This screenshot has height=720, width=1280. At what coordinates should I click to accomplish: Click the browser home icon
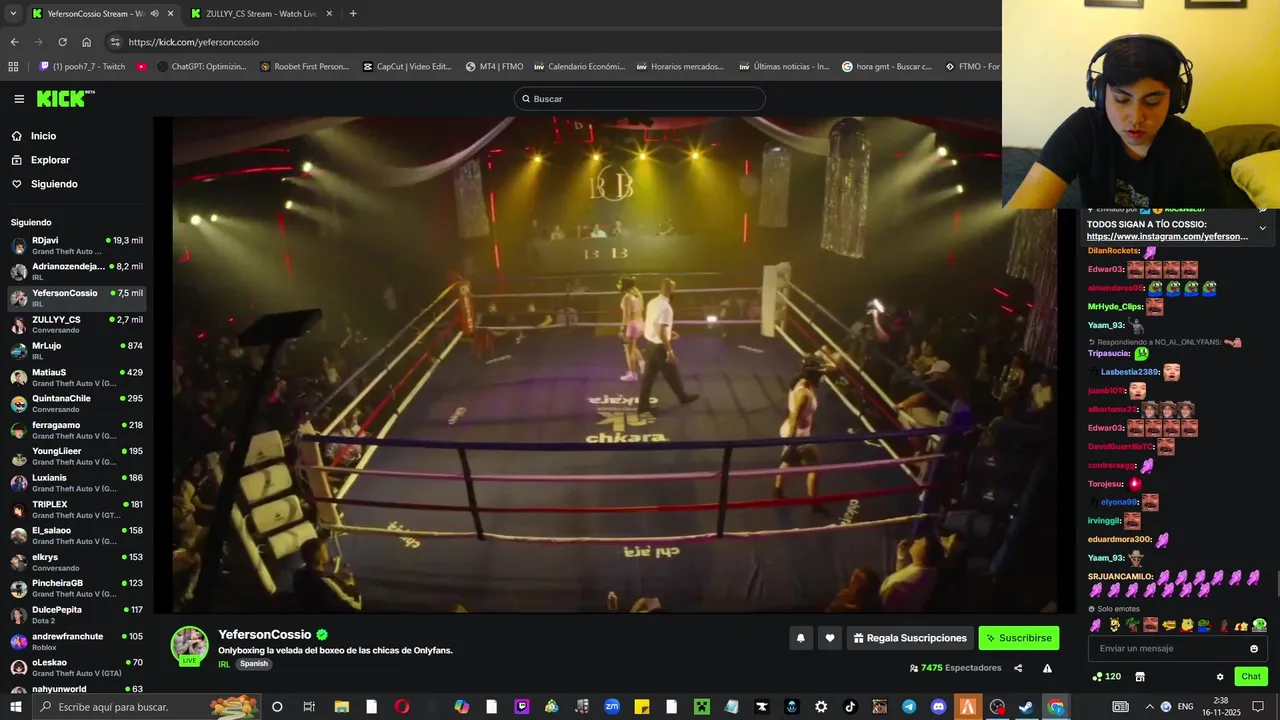tap(86, 42)
